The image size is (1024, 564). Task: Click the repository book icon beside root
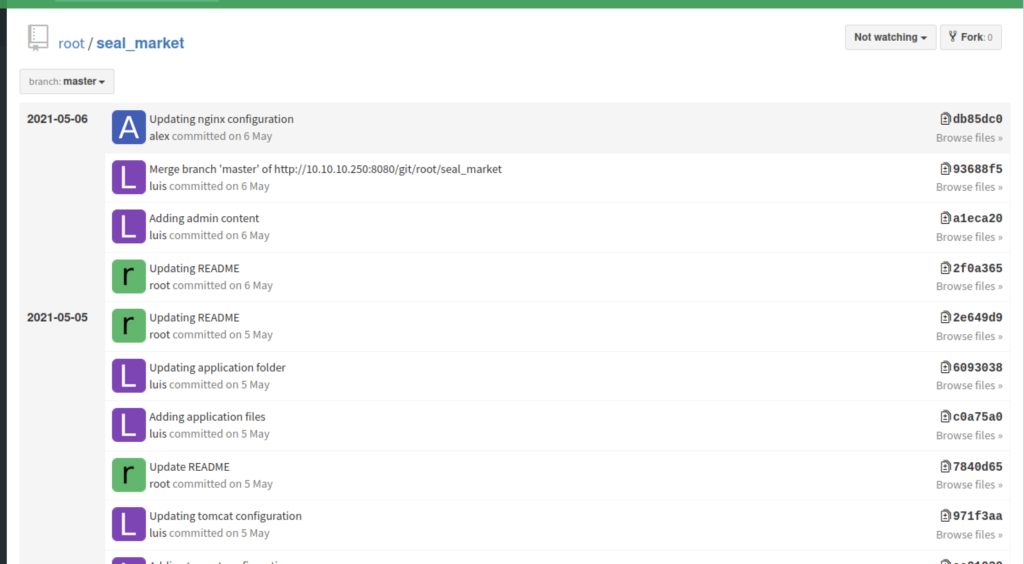(x=38, y=39)
